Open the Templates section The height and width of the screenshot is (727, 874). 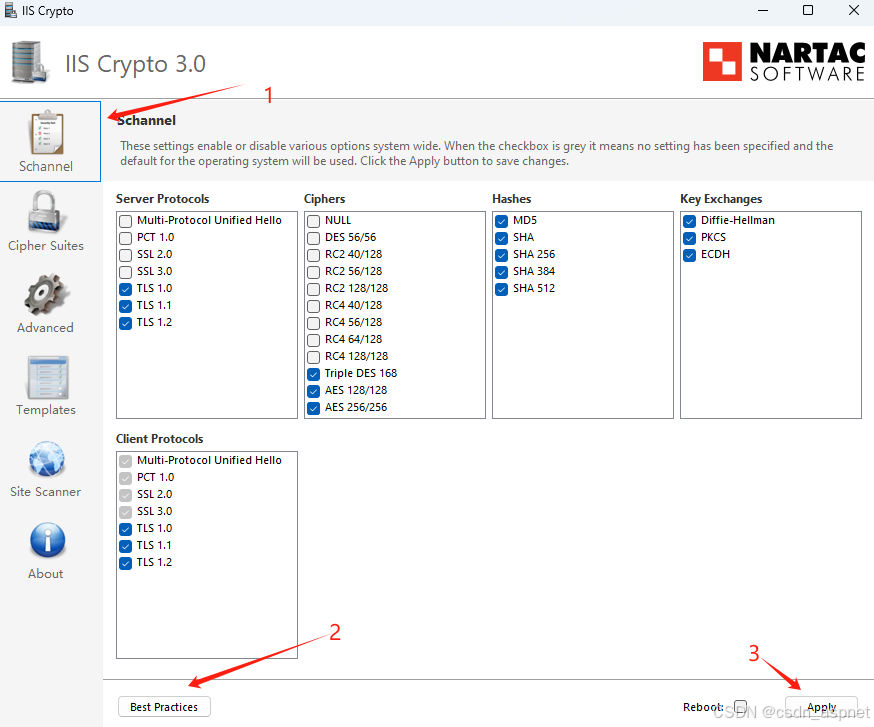46,386
